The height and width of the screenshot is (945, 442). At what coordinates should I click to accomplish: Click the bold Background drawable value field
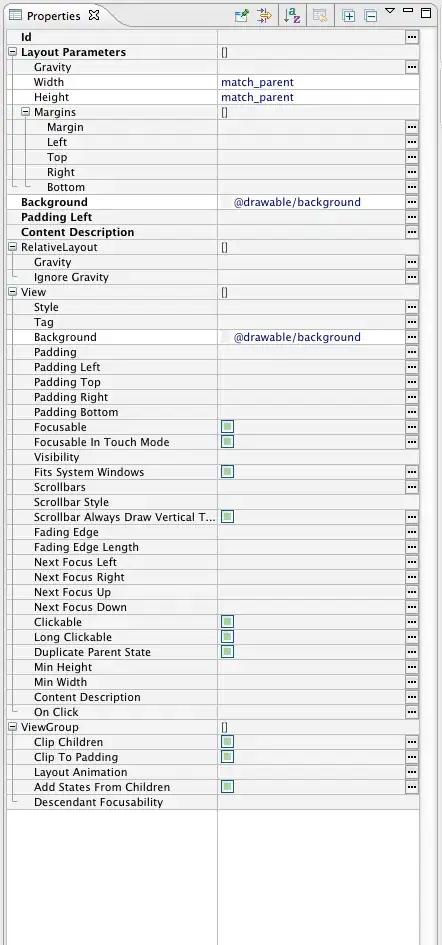click(311, 202)
